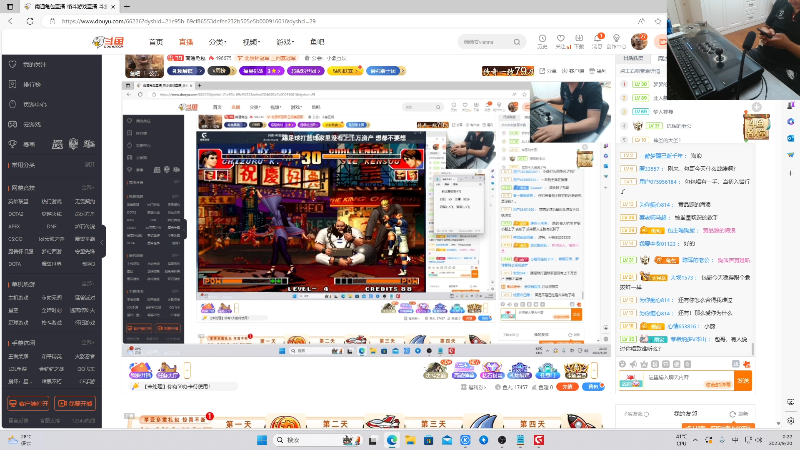Click the magnifier icon in the outer header search box
Viewport: 800px width, 450px height.
coord(517,42)
